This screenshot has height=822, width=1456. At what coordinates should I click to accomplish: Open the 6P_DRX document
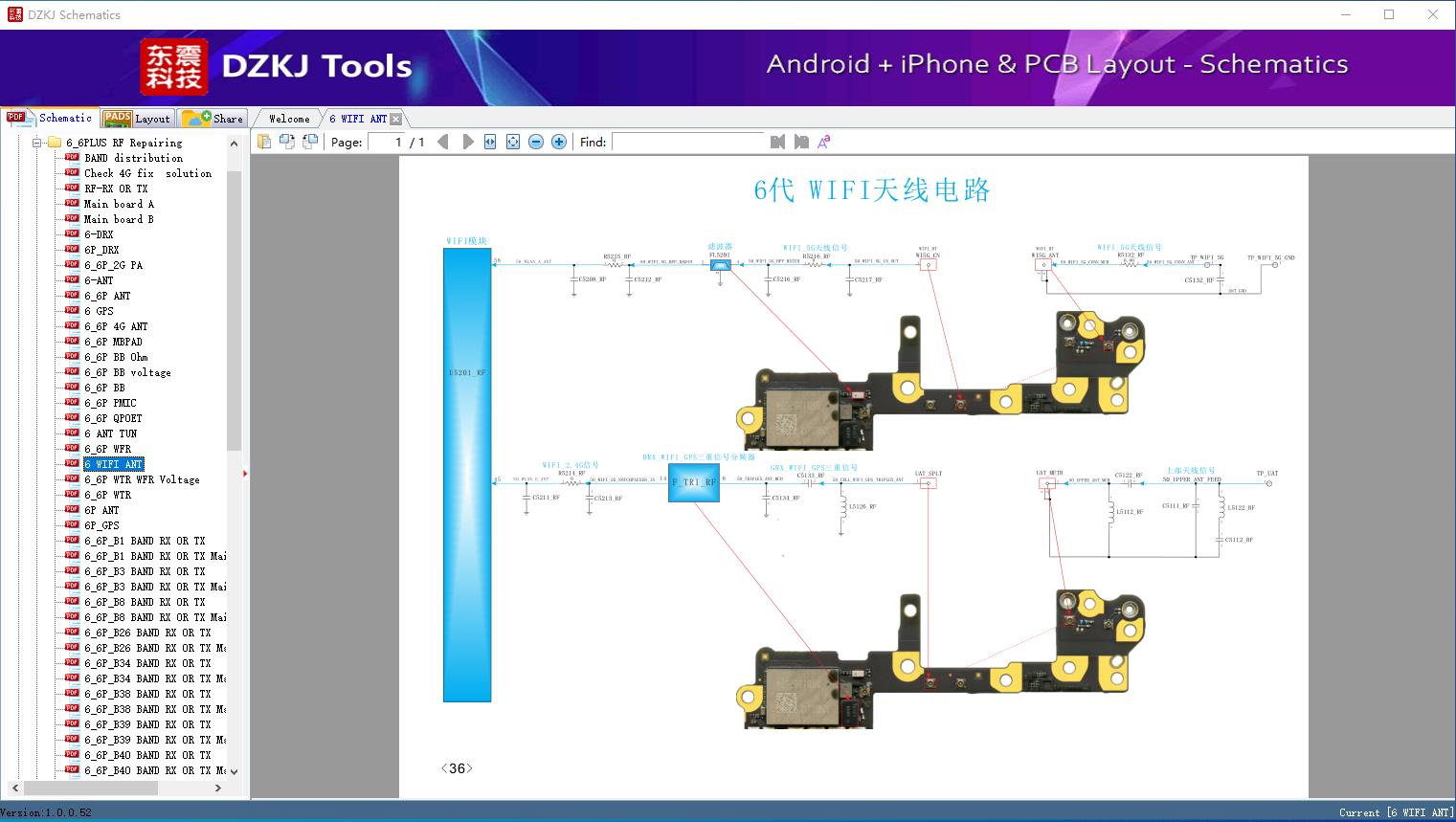click(x=101, y=250)
